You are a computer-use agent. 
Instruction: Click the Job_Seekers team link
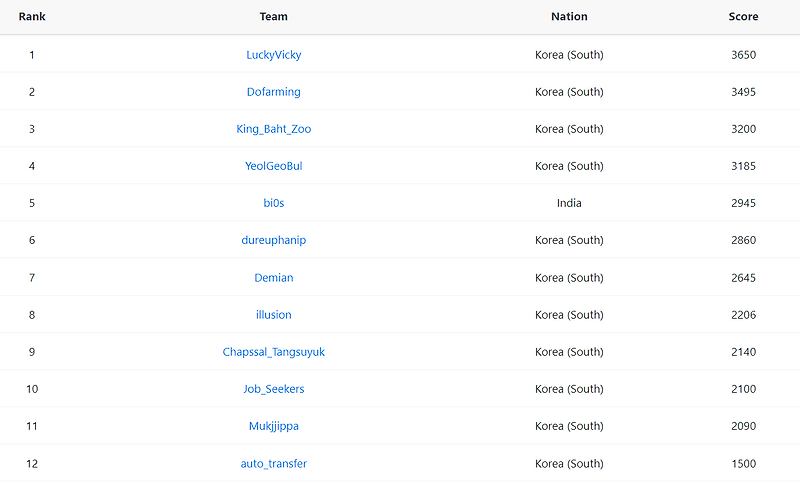(x=273, y=389)
